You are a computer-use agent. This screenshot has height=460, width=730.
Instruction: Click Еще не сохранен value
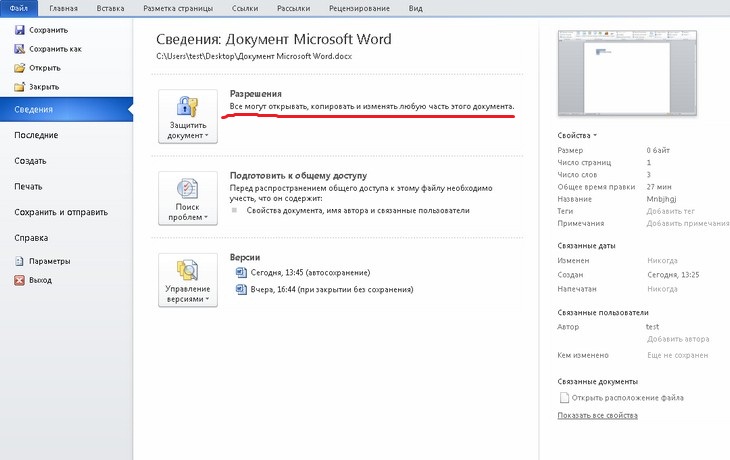[677, 355]
